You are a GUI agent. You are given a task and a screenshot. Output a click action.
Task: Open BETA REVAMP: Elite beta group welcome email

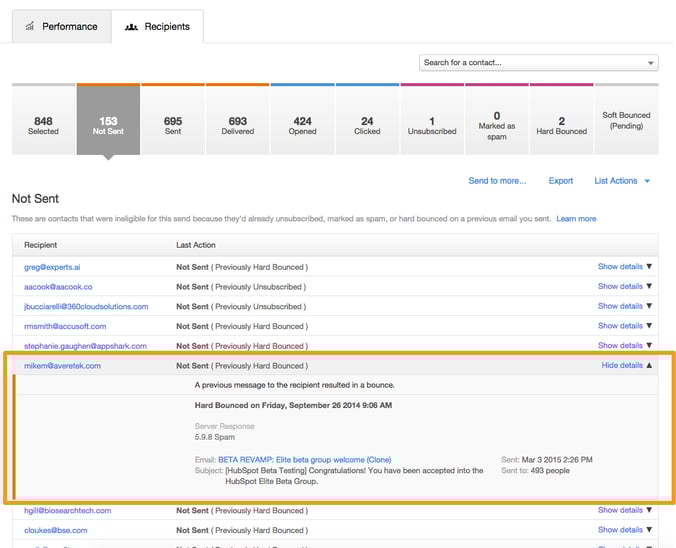tap(304, 460)
